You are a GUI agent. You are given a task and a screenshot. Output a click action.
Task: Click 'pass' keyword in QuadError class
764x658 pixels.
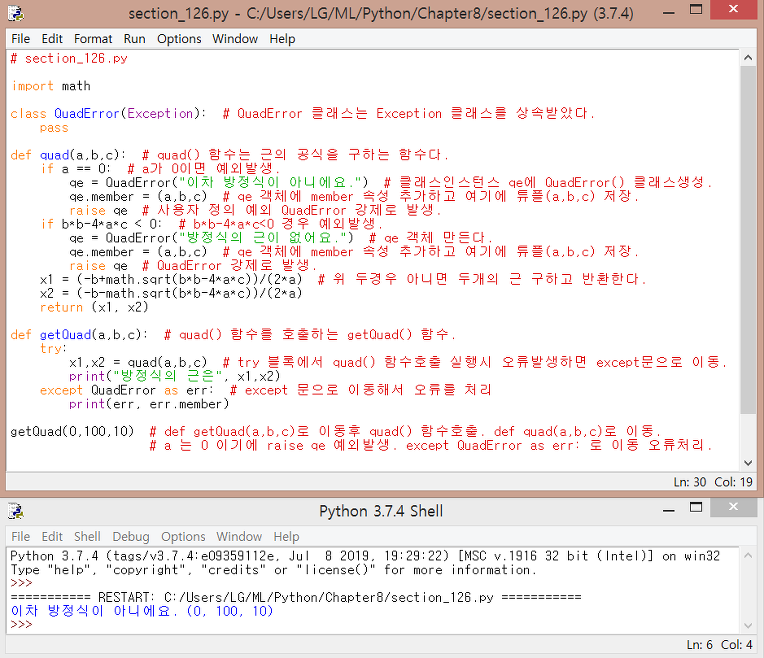click(54, 128)
